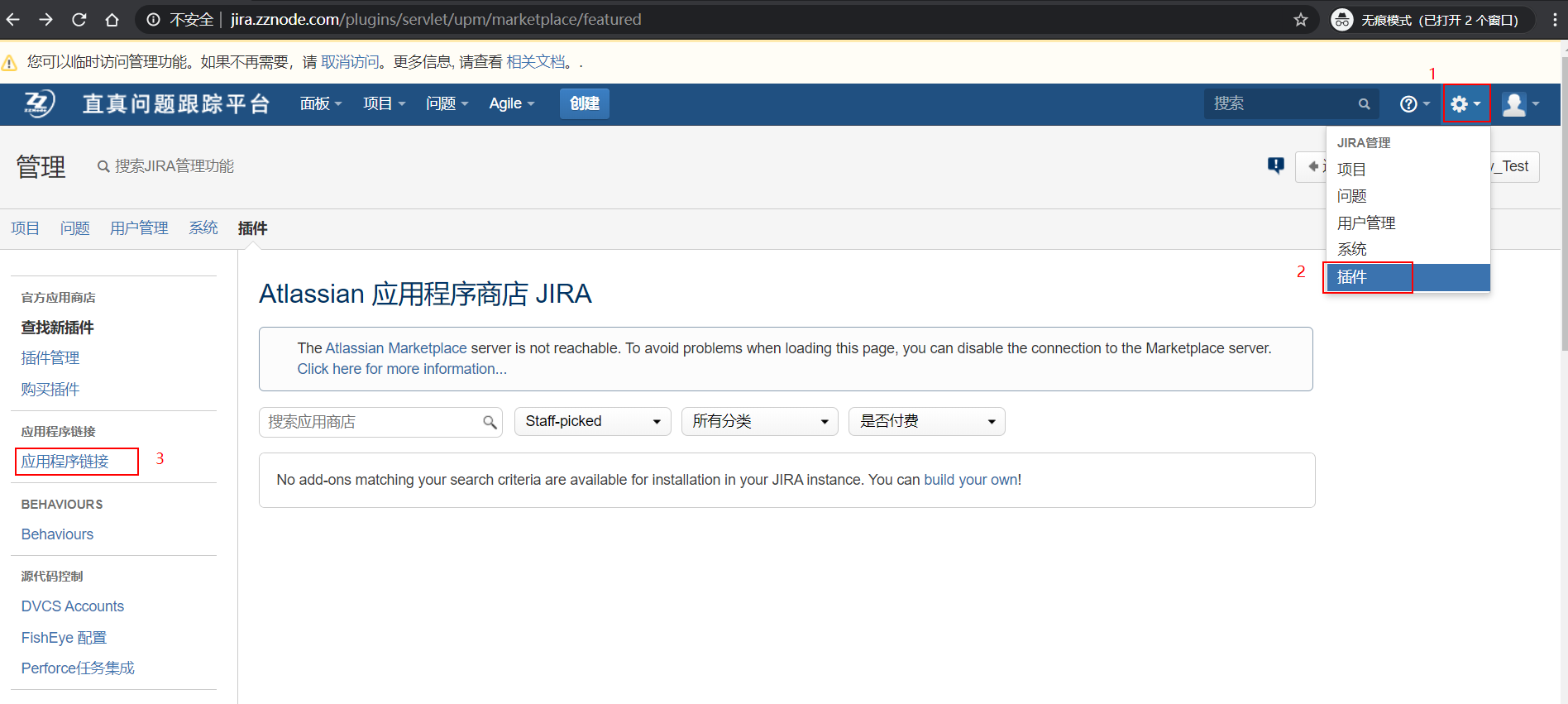The height and width of the screenshot is (704, 1568).
Task: Open 插件管理 in the sidebar
Action: pos(50,358)
